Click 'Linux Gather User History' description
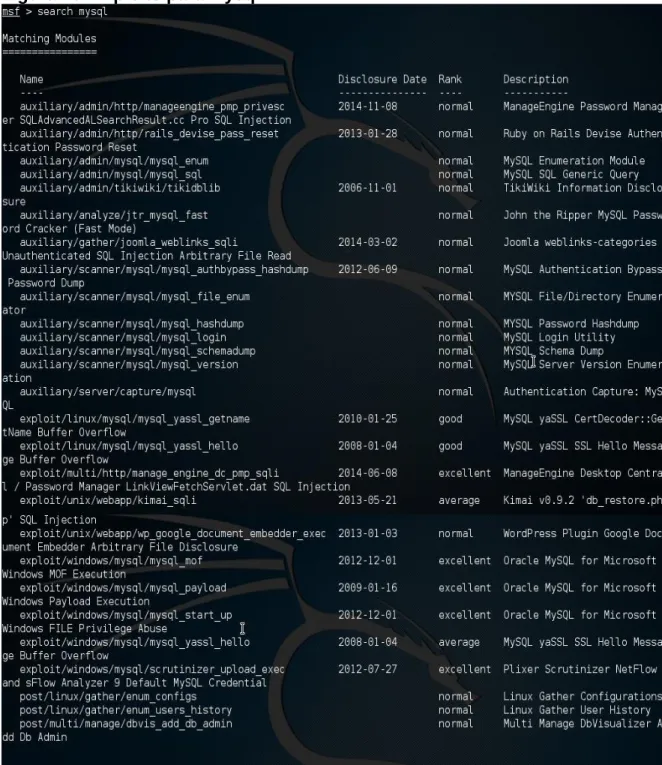662x765 pixels. [x=577, y=710]
